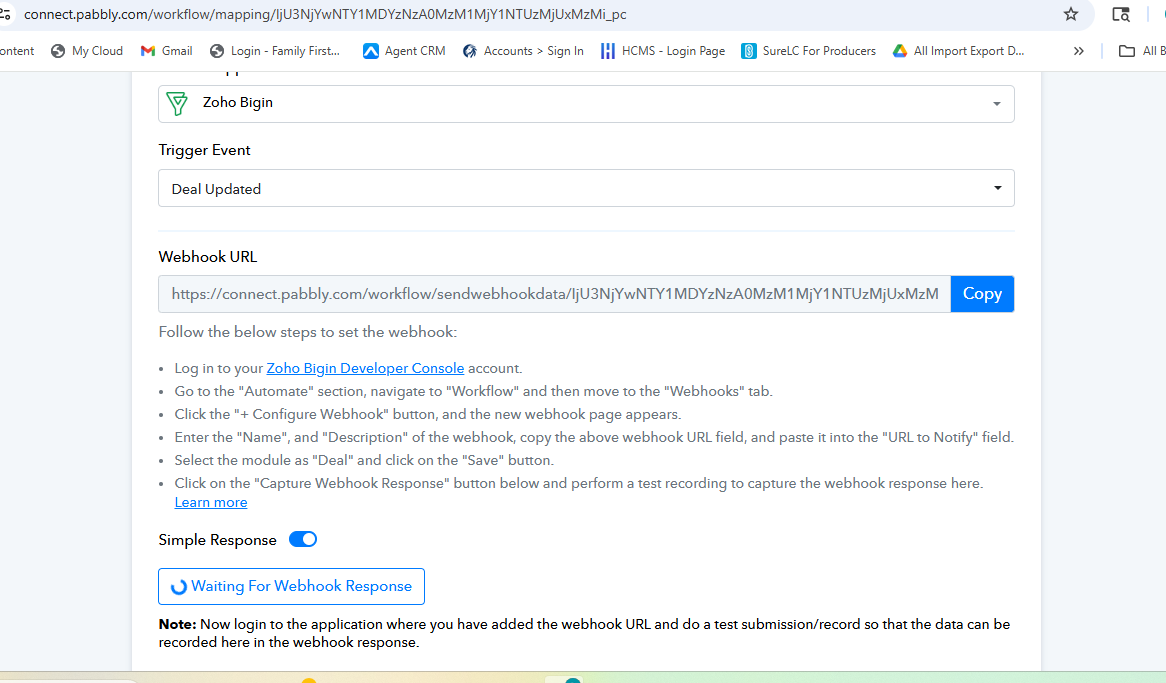1166x683 pixels.
Task: Open the All Bookmarks folder icon
Action: 1127,51
